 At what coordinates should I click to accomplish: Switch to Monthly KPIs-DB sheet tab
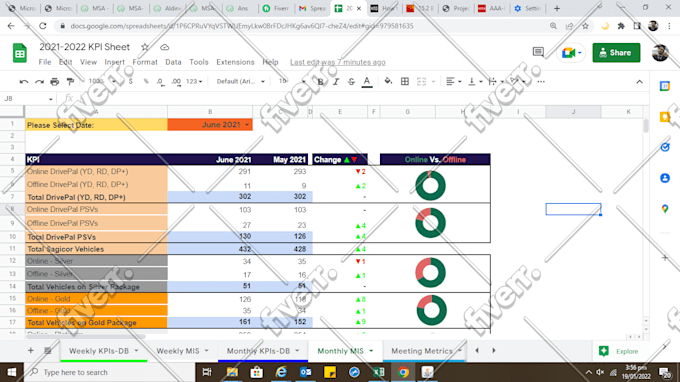point(258,351)
